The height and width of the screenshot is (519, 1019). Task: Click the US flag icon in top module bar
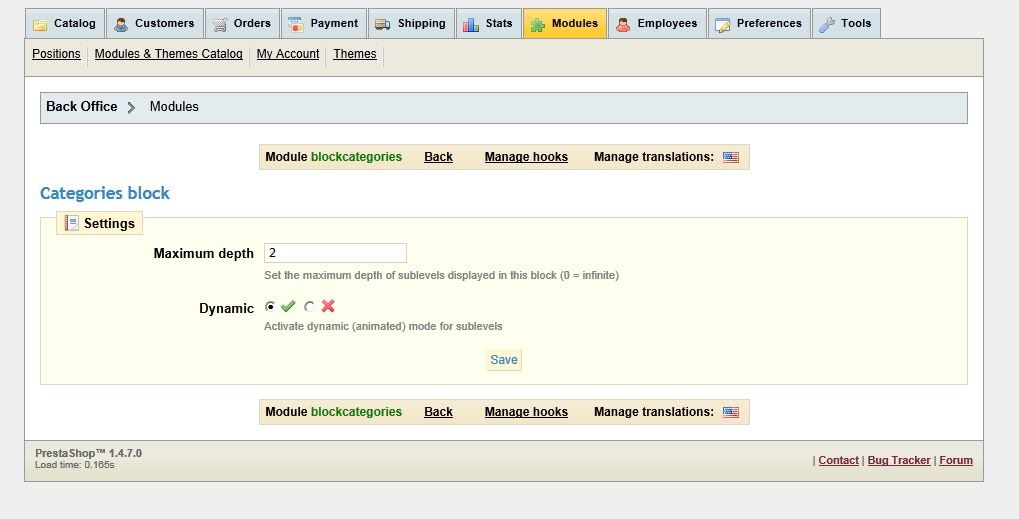(x=731, y=157)
